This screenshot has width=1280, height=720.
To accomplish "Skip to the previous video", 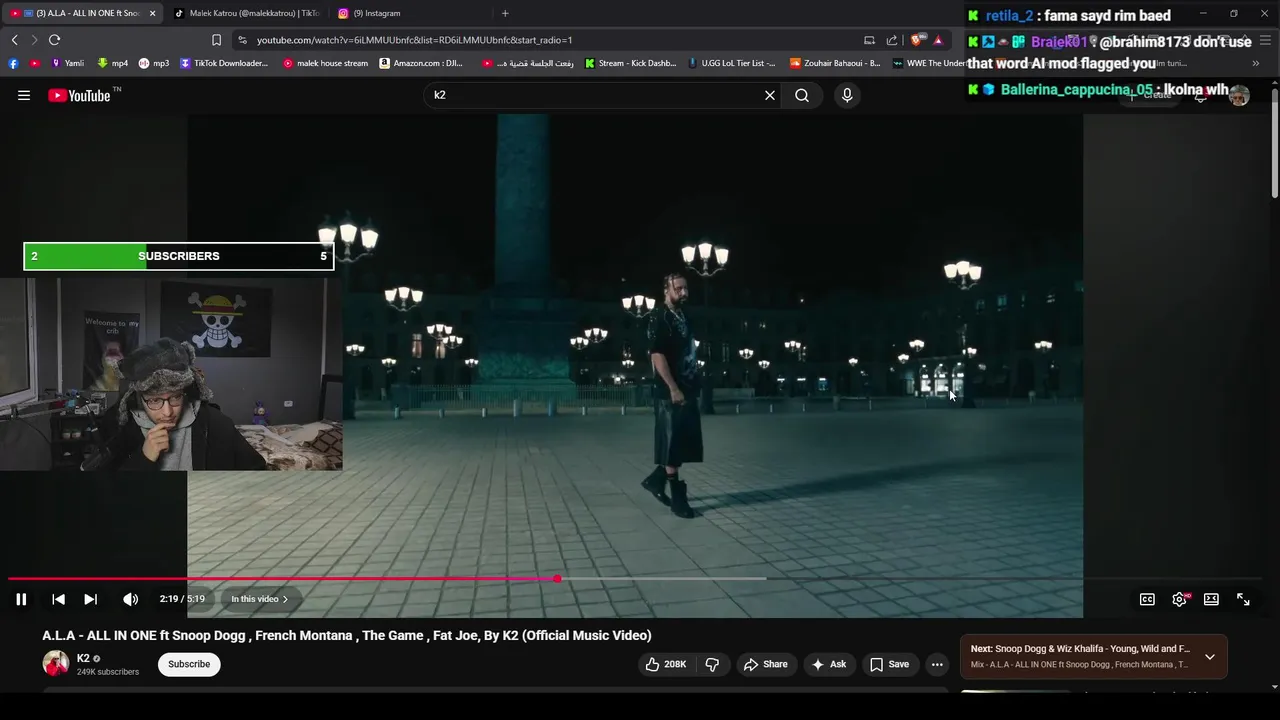I will 58,599.
